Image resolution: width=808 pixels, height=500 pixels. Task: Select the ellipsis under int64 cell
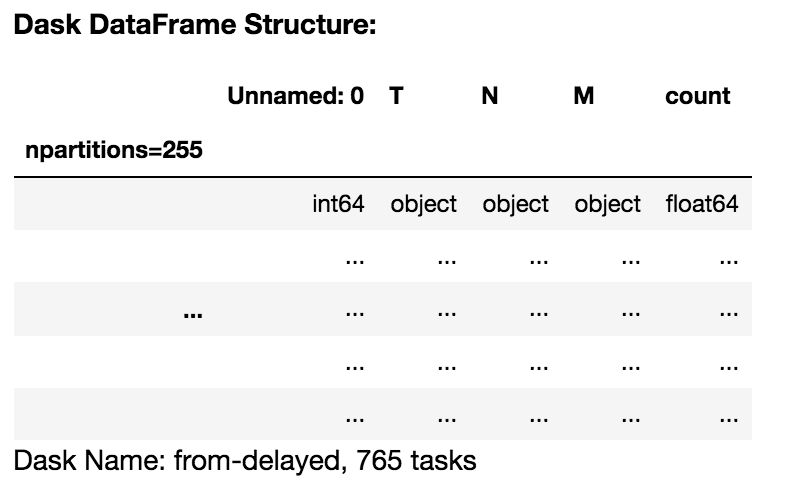(353, 261)
